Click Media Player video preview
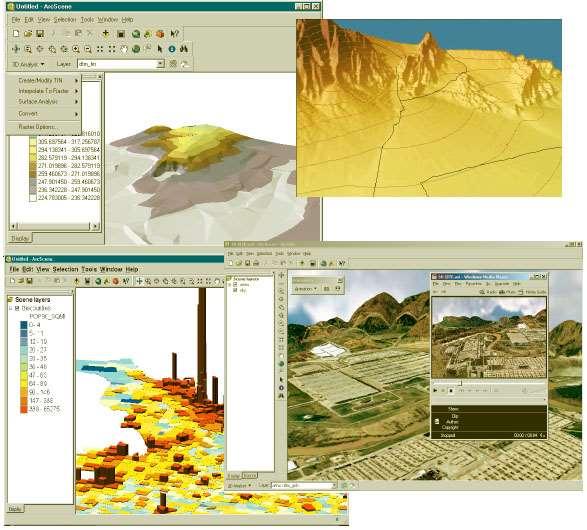The width and height of the screenshot is (587, 530). click(489, 337)
